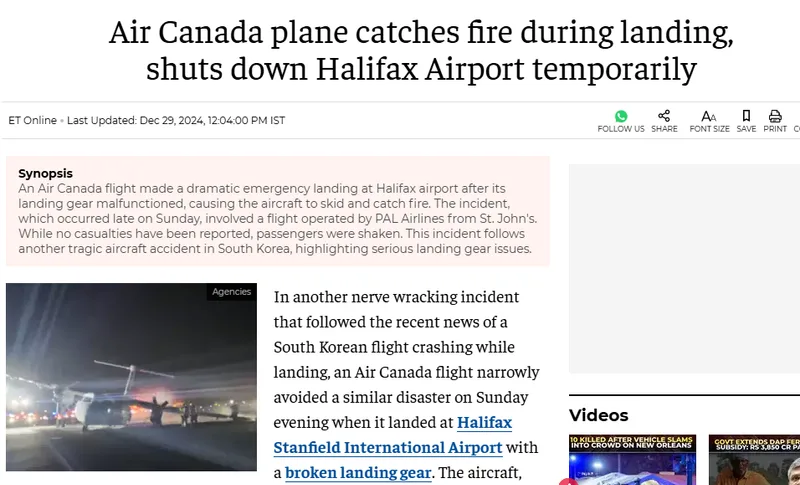Click the Synopsis summary box
This screenshot has height=485, width=800.
(278, 211)
